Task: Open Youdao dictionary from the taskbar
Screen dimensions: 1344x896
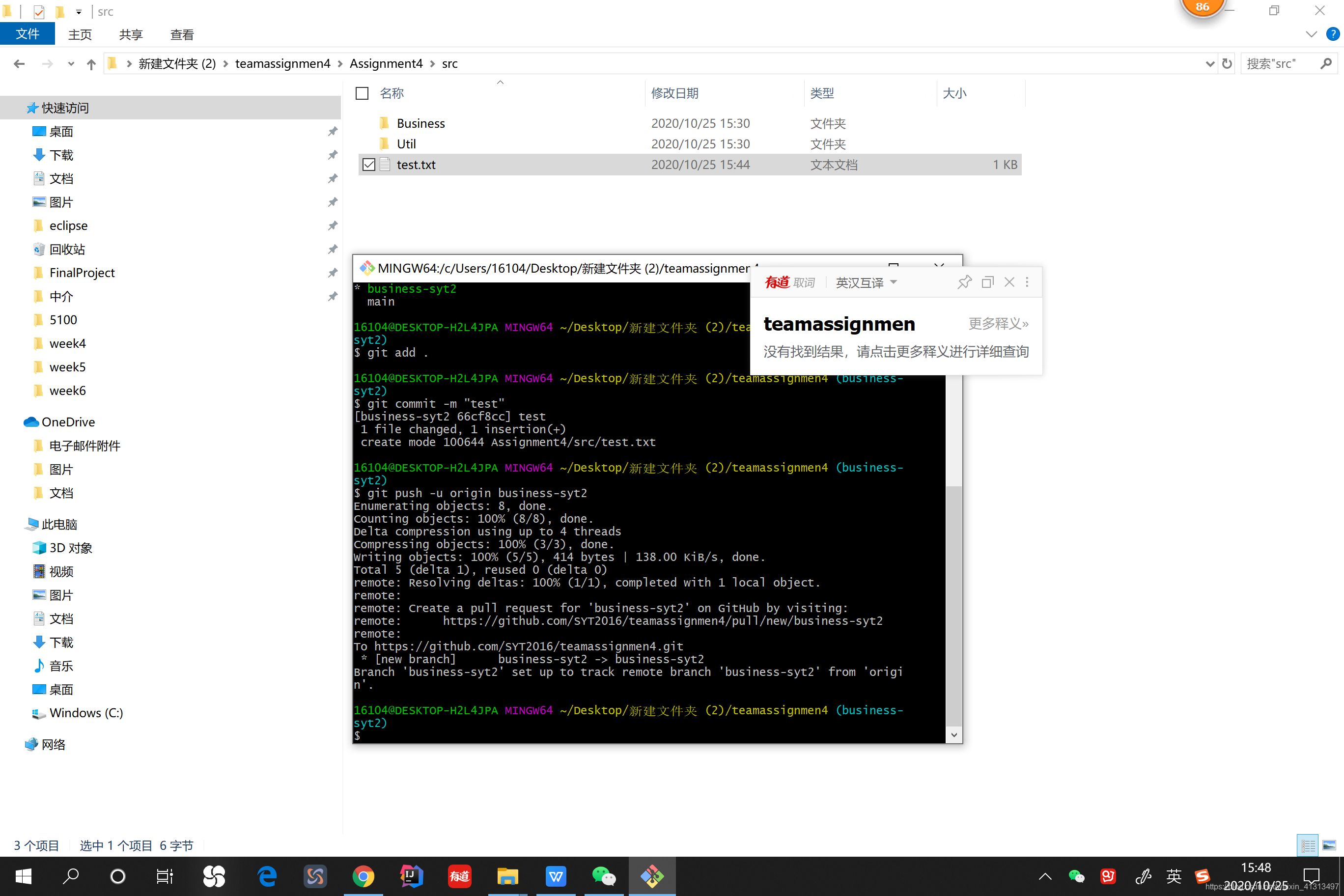Action: pyautogui.click(x=459, y=876)
